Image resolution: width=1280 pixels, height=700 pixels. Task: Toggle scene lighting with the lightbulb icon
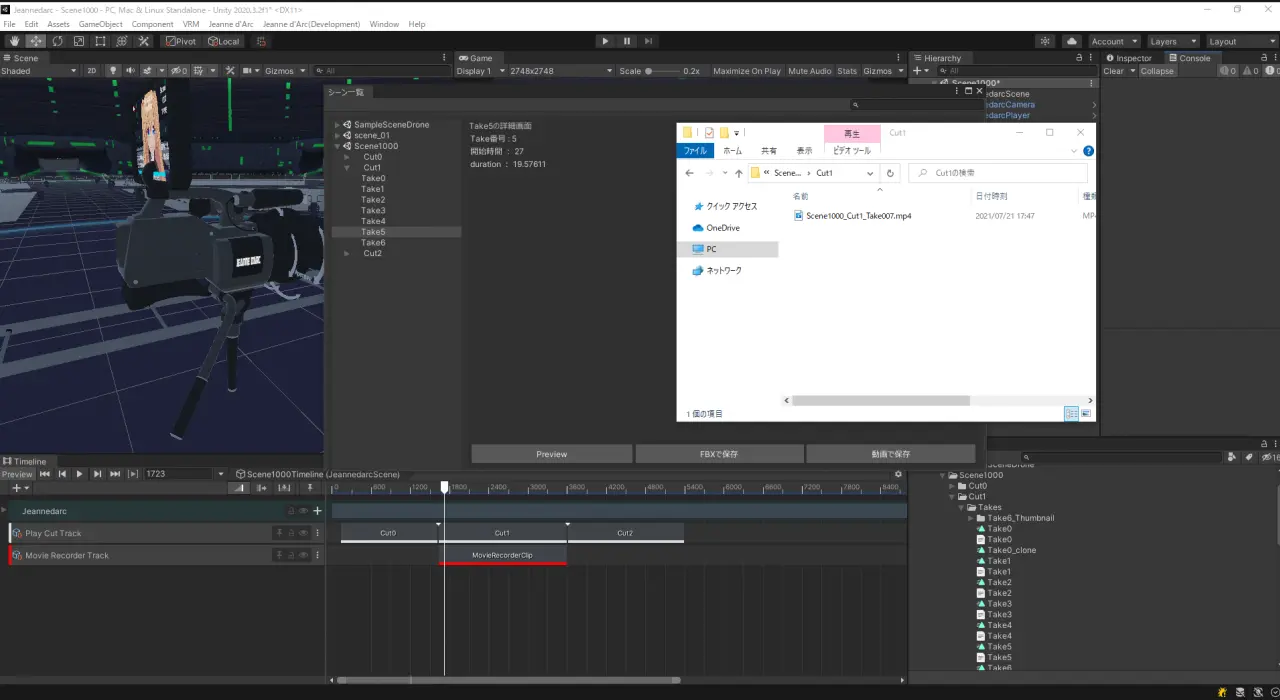coord(113,71)
